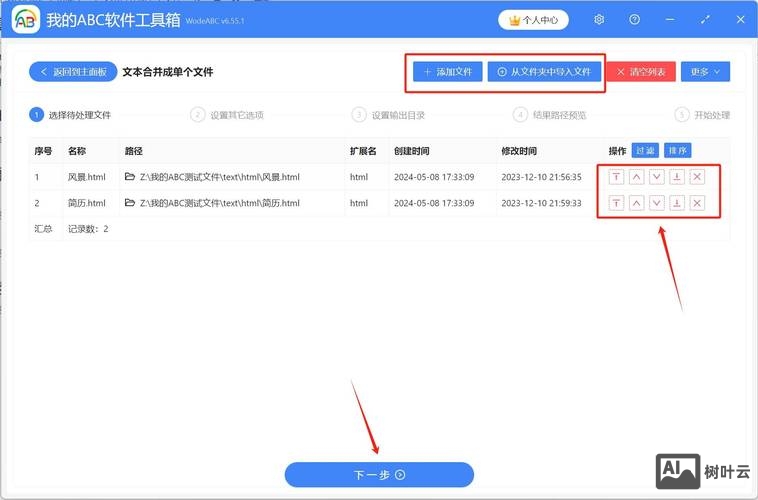Select step 3 设置输出目录
The height and width of the screenshot is (500, 758).
pyautogui.click(x=389, y=115)
